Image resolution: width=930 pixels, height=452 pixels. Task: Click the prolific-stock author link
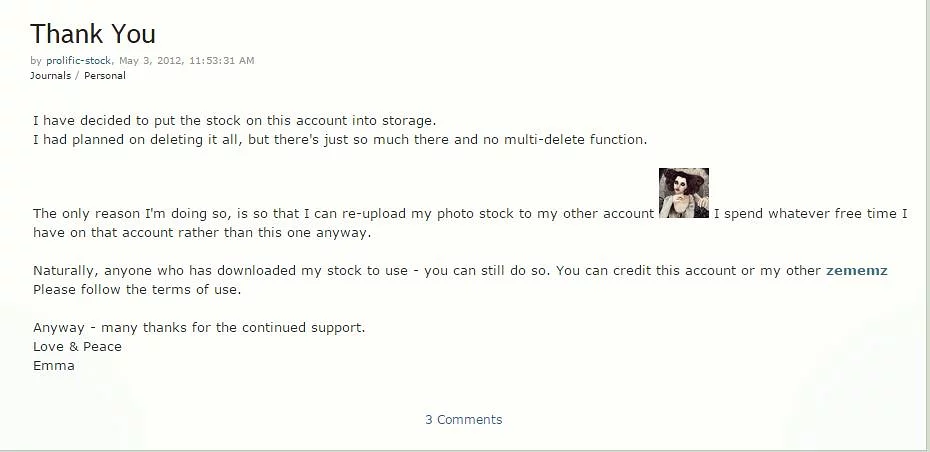click(79, 61)
